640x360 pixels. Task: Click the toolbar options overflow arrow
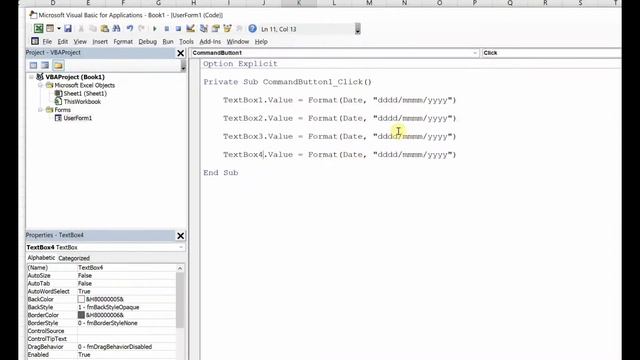click(358, 29)
